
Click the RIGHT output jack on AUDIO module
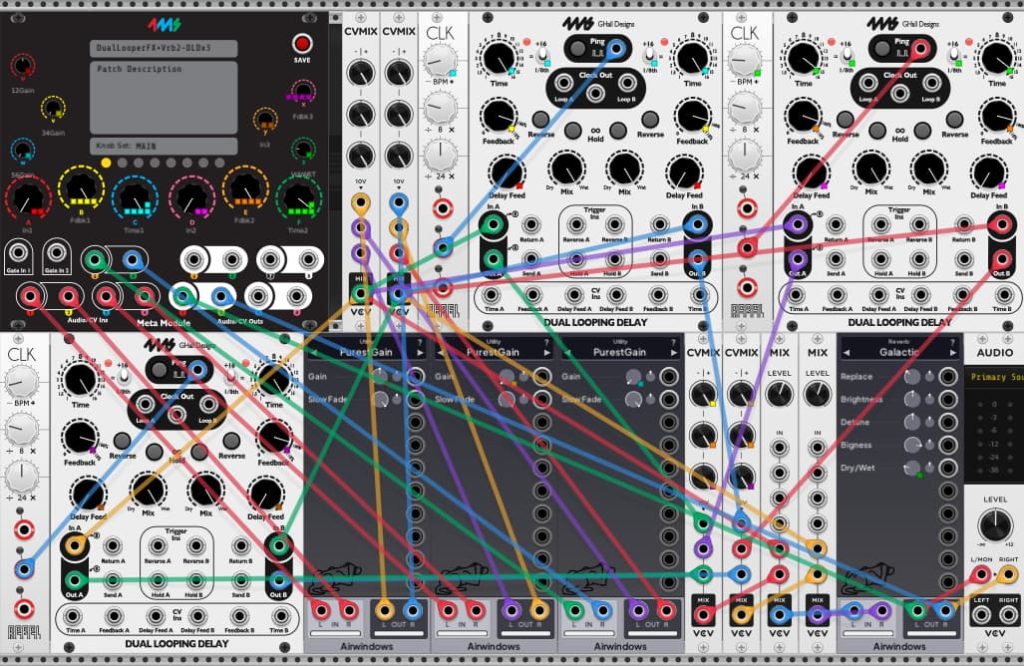pyautogui.click(x=1008, y=615)
